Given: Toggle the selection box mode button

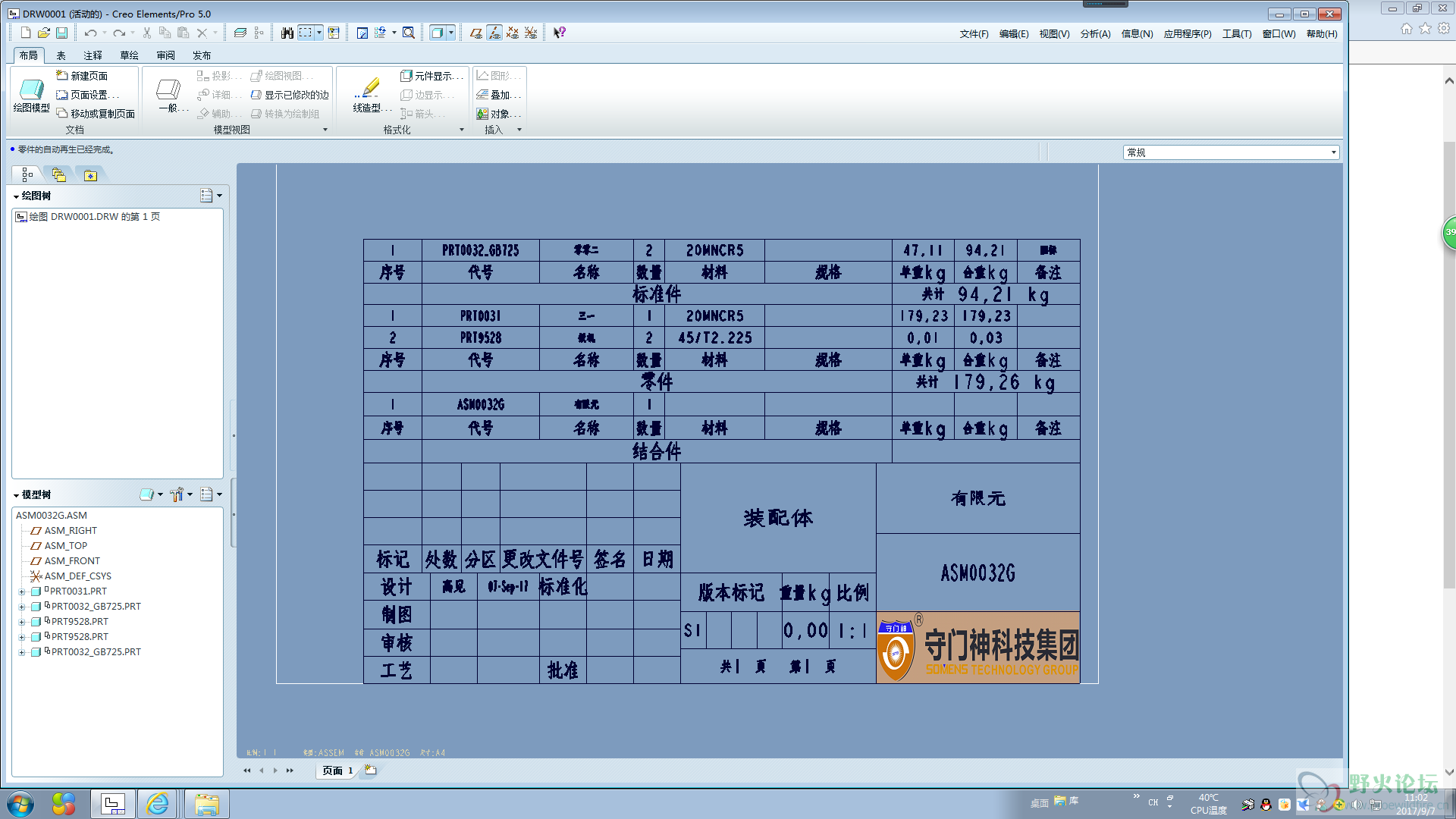Looking at the screenshot, I should pos(306,33).
